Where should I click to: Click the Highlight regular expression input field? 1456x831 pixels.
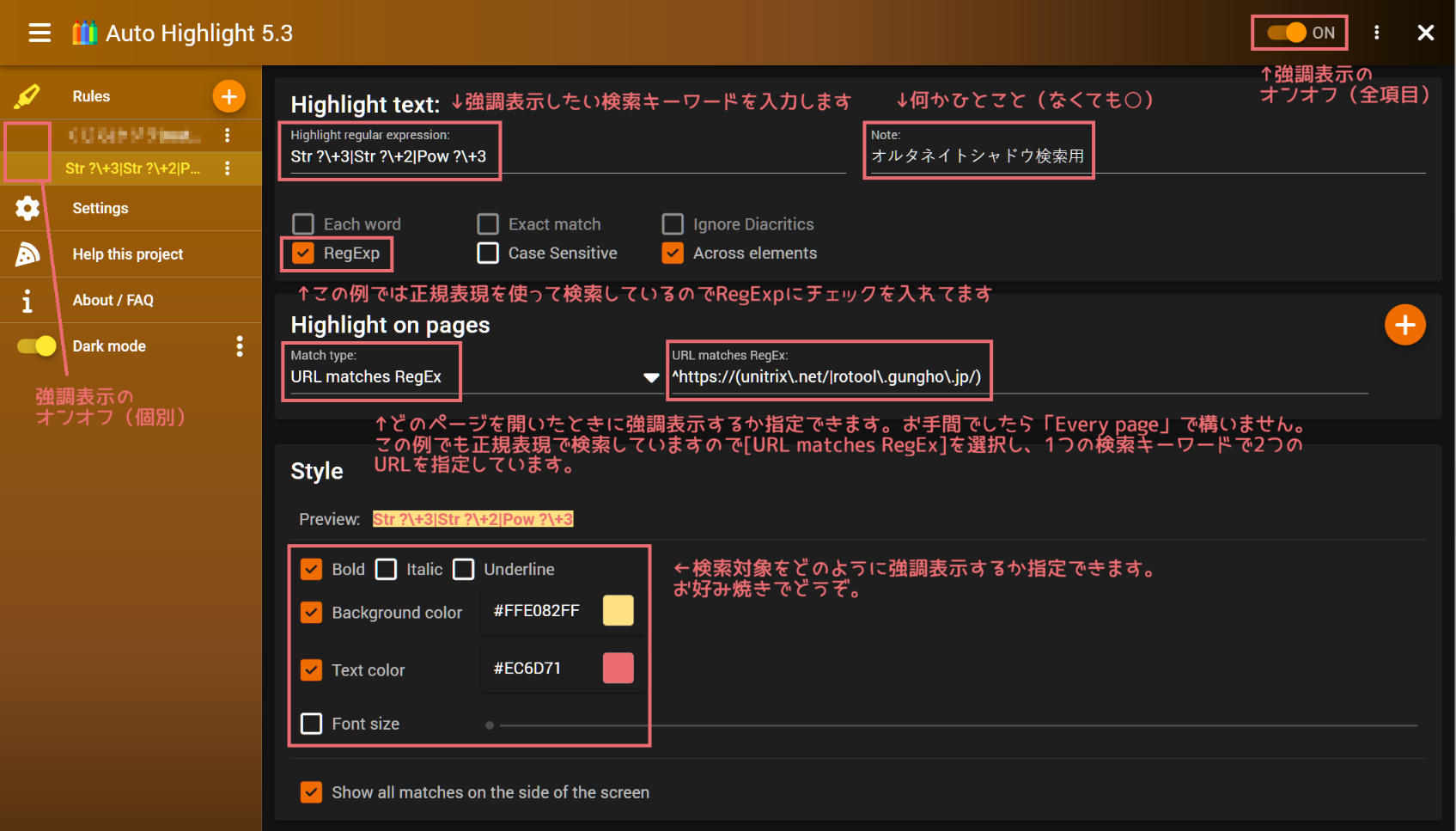(x=388, y=156)
